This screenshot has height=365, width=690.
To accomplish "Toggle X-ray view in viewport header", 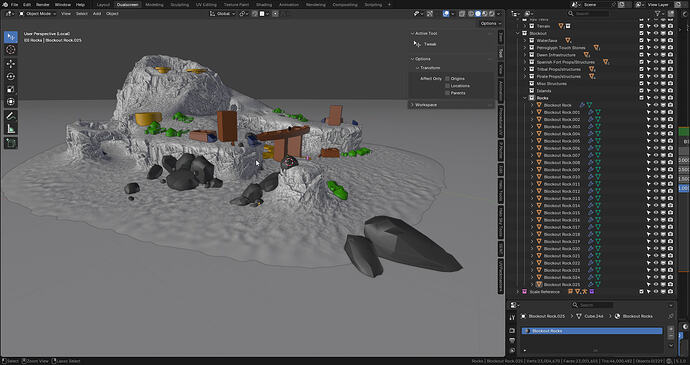I will (462, 14).
